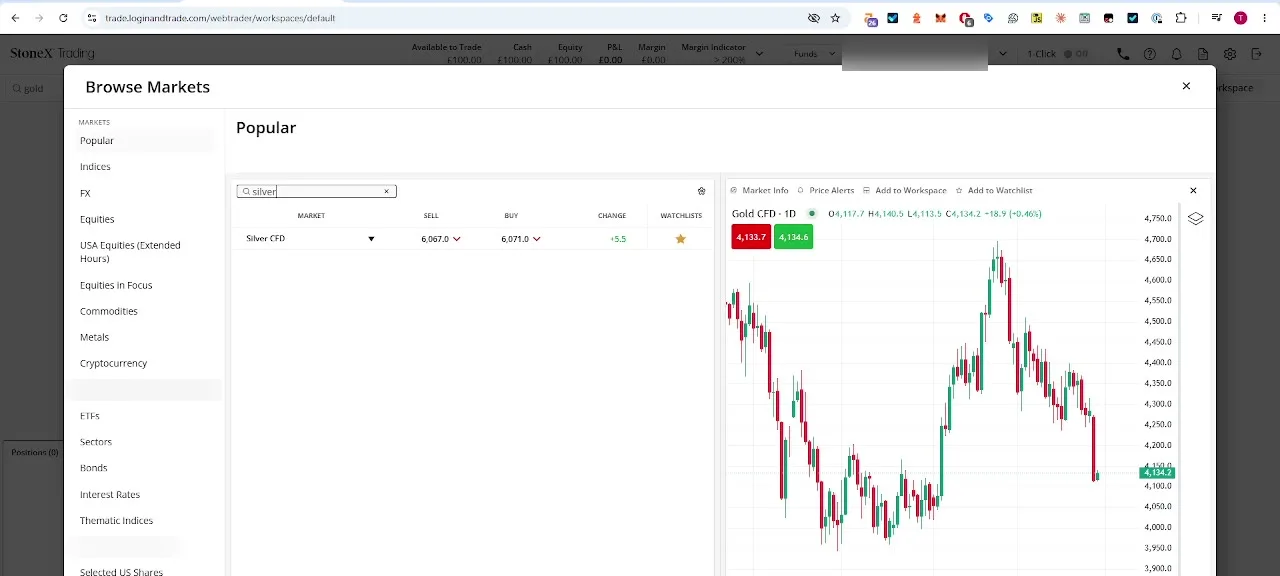Screen dimensions: 1280x576
Task: Open Price Alerts for Gold CFD
Action: 826,190
